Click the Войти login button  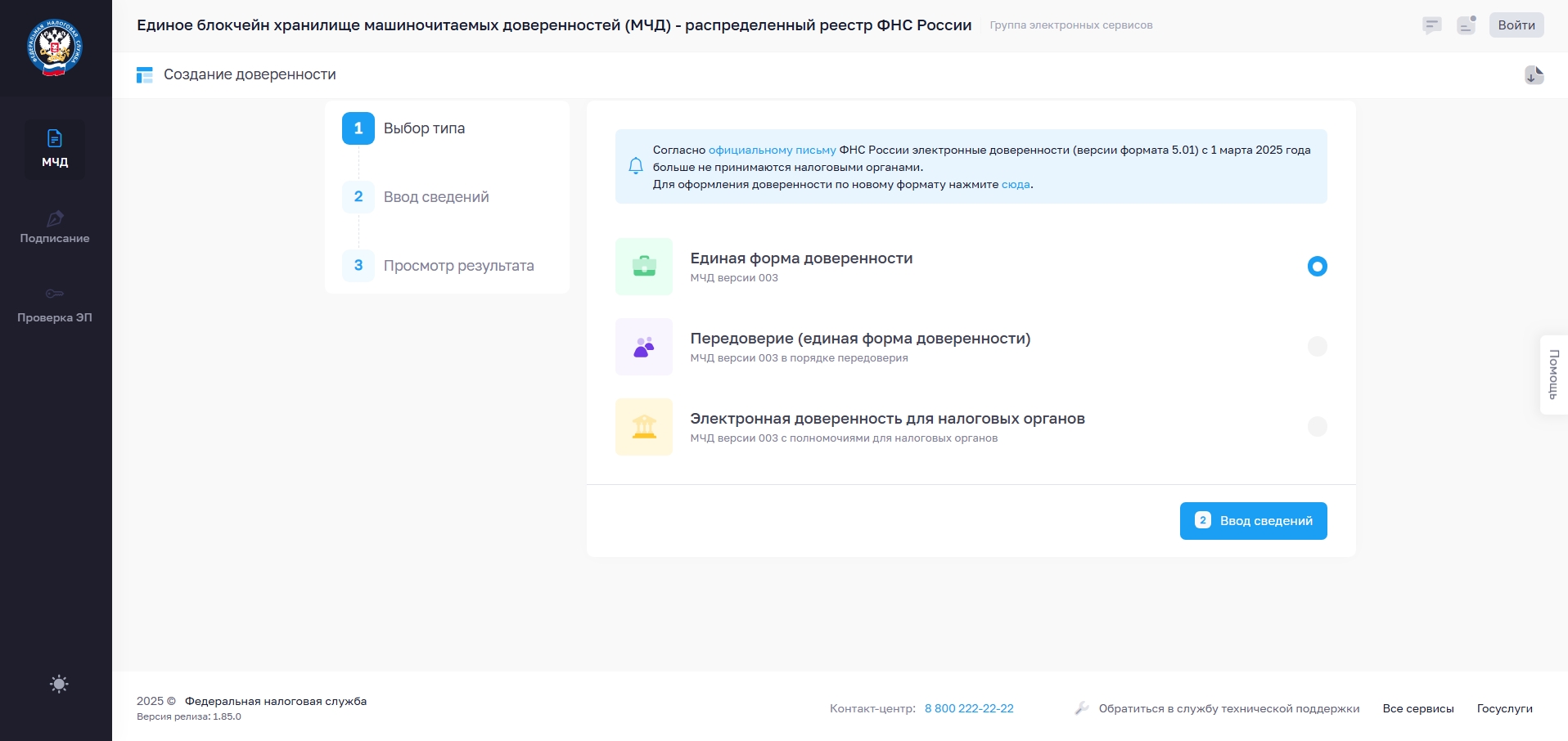click(1516, 25)
